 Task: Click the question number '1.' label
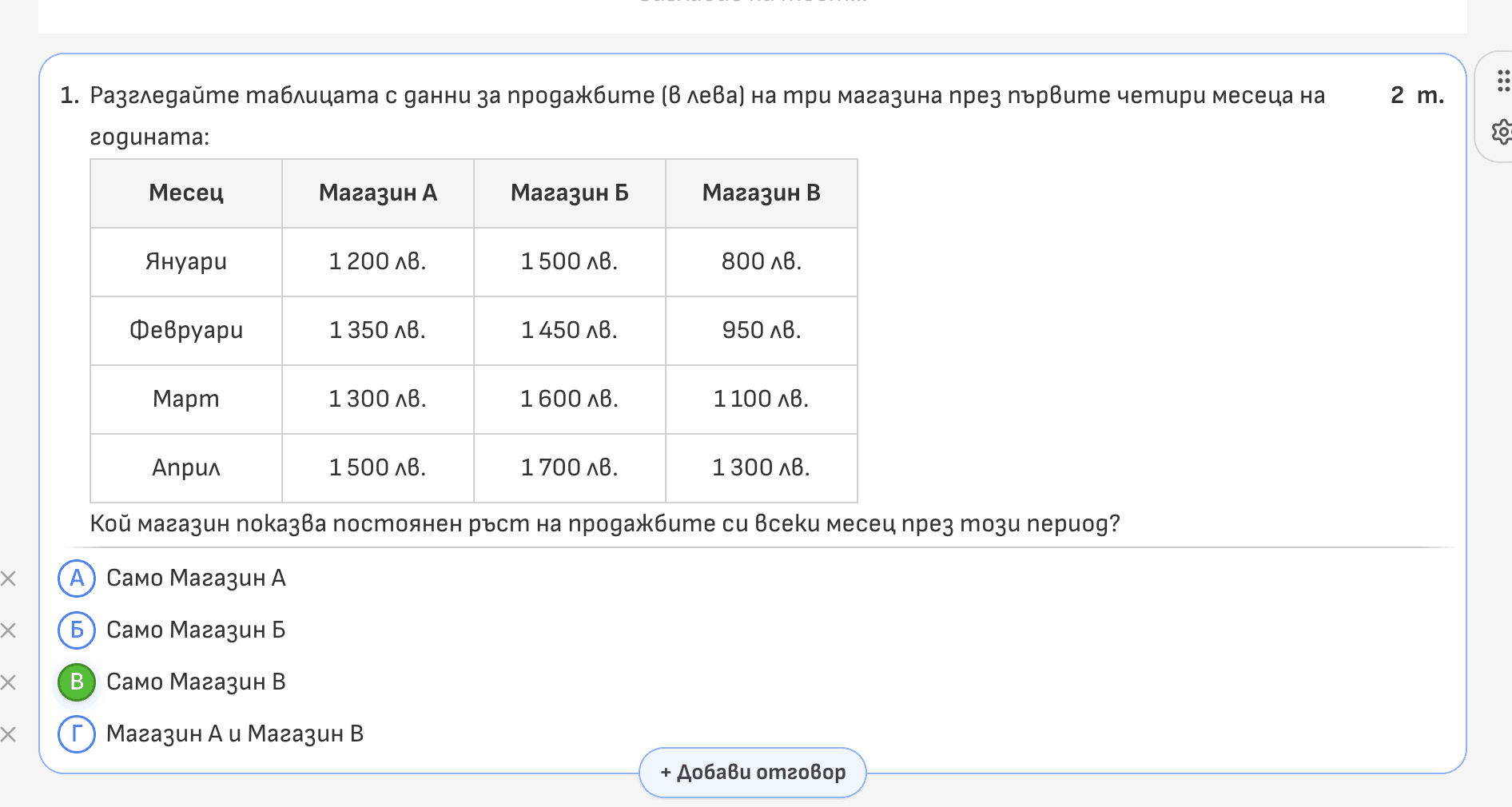click(70, 96)
